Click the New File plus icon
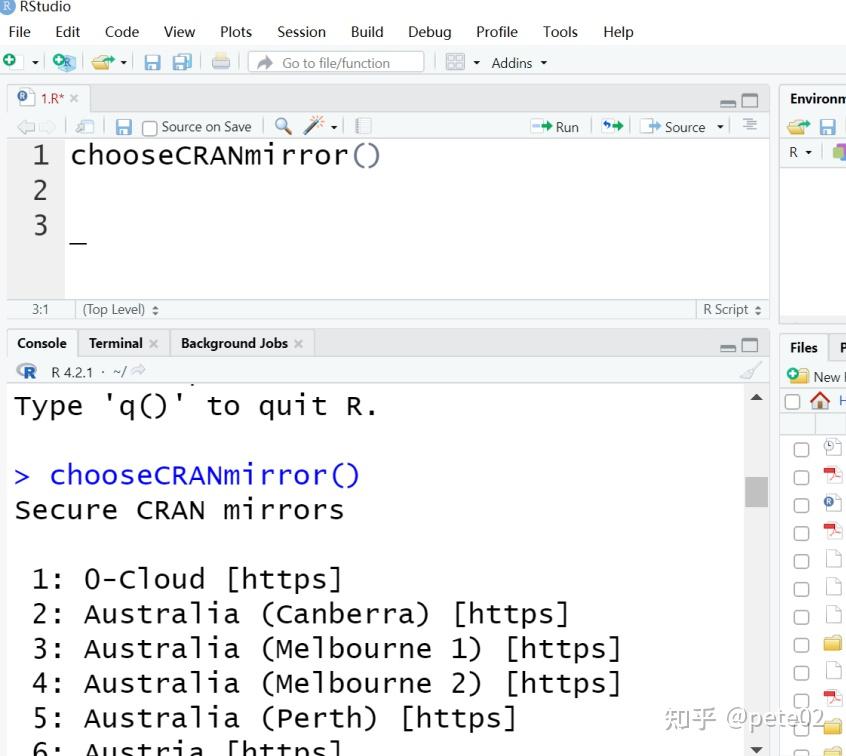Screen dimensions: 846x756 10,62
